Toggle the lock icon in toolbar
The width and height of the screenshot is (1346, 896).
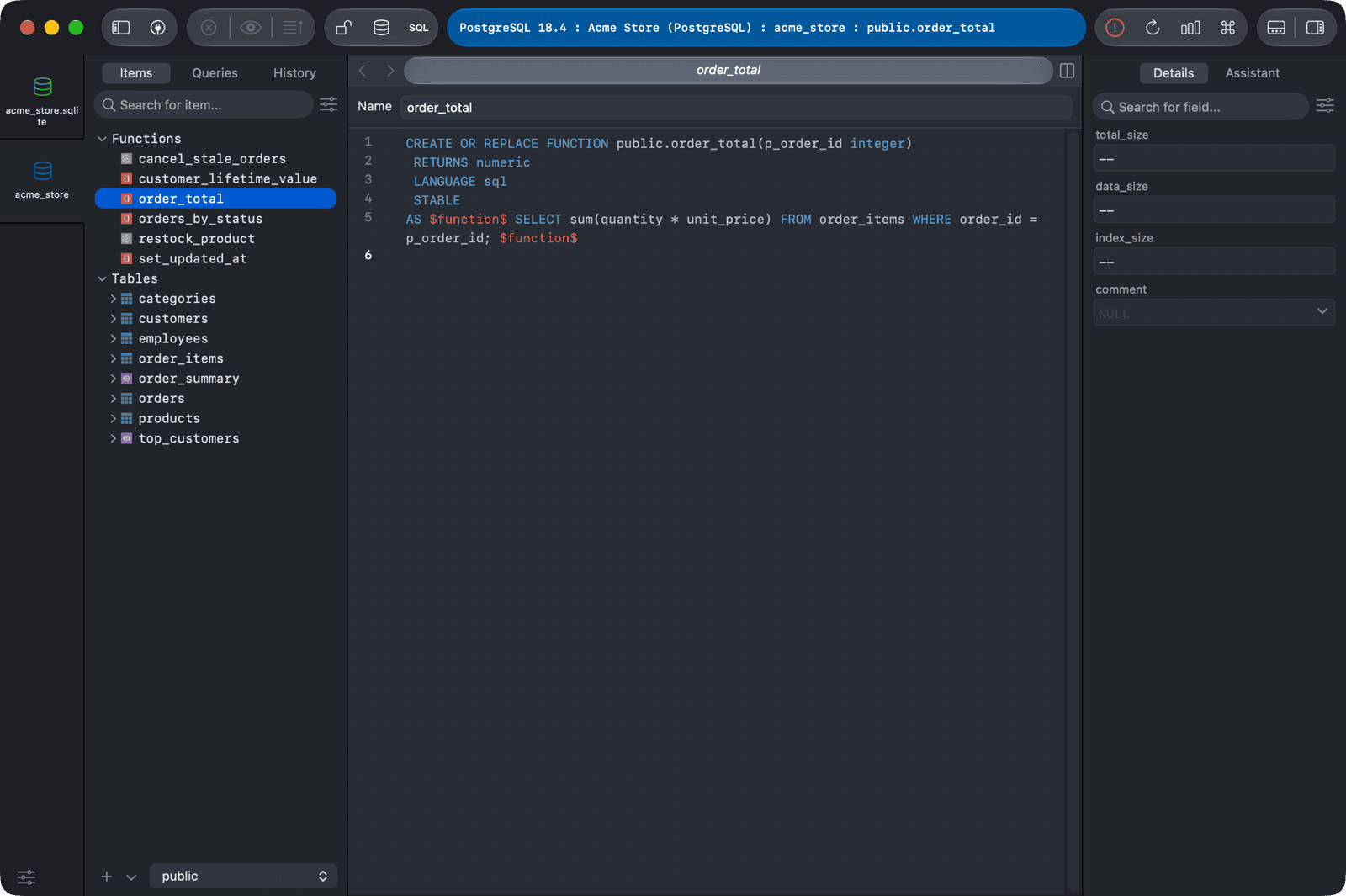click(344, 28)
